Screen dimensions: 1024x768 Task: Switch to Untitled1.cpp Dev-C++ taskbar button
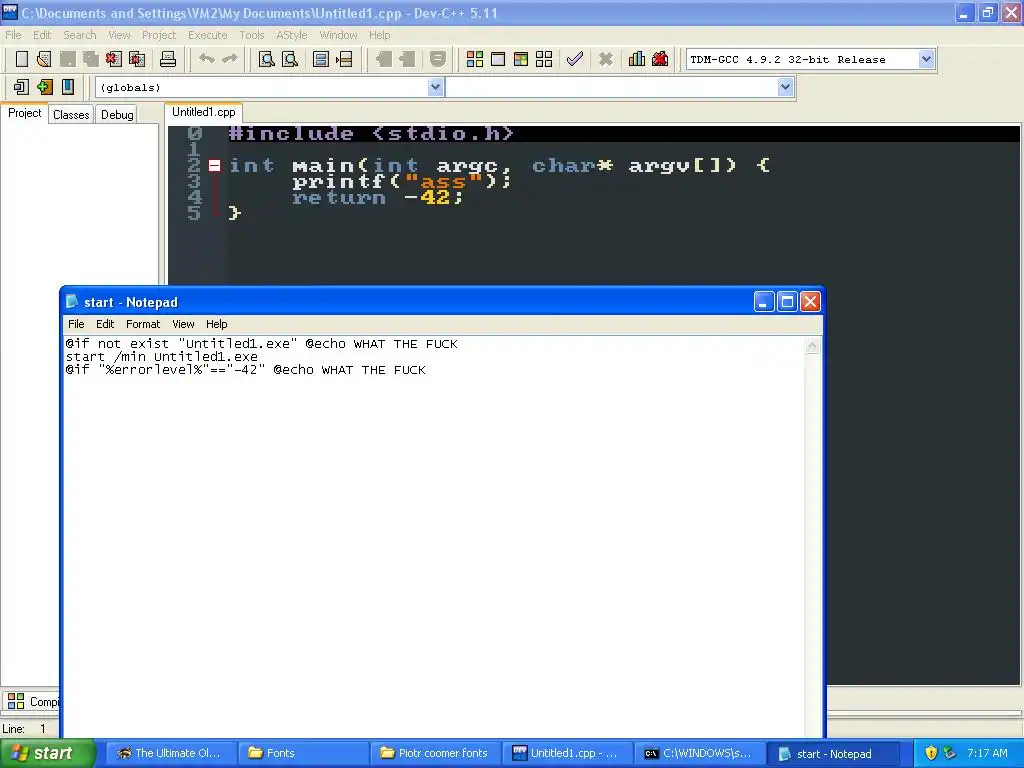pos(568,753)
